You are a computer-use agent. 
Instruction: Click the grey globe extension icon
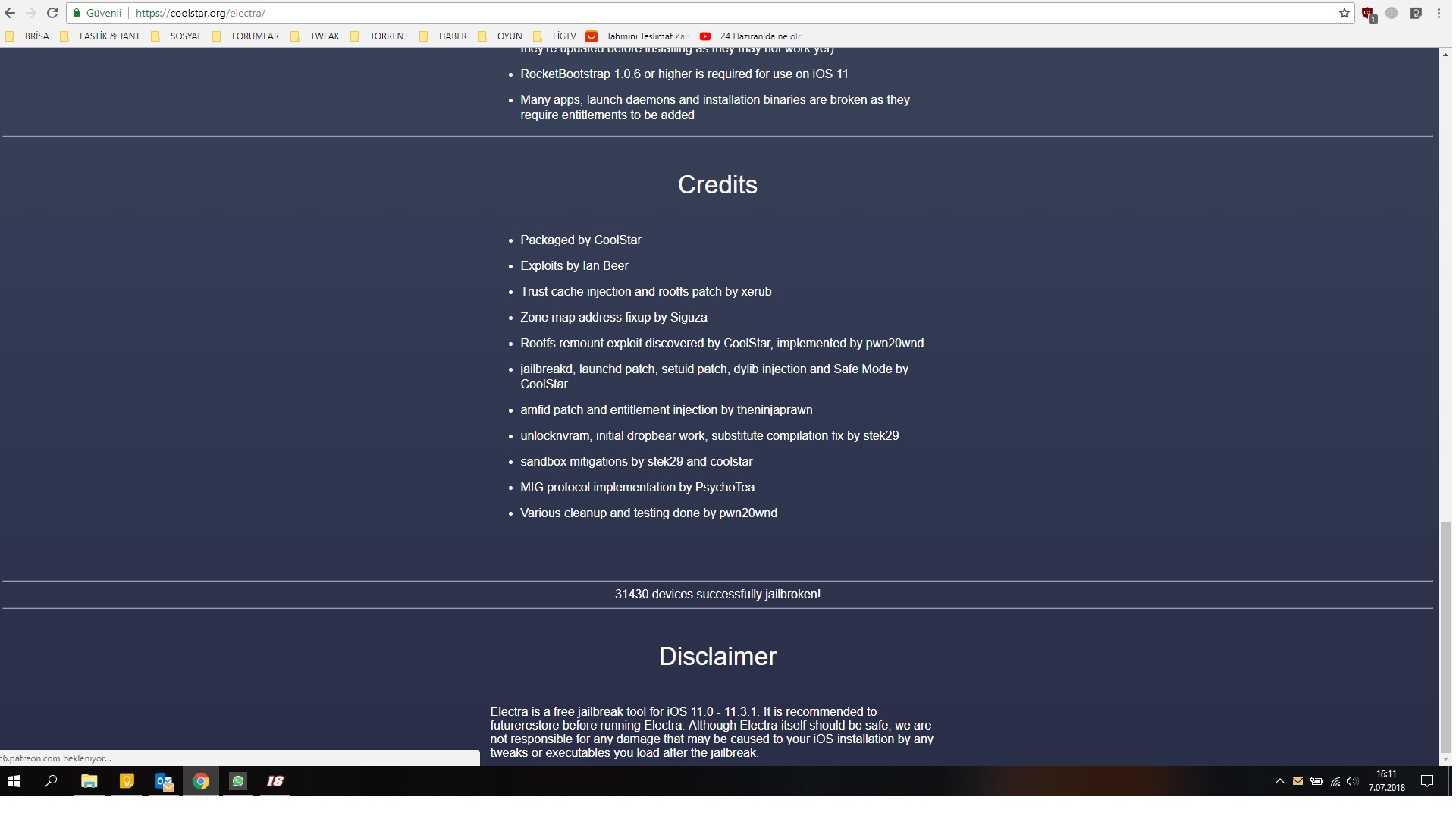[1392, 13]
